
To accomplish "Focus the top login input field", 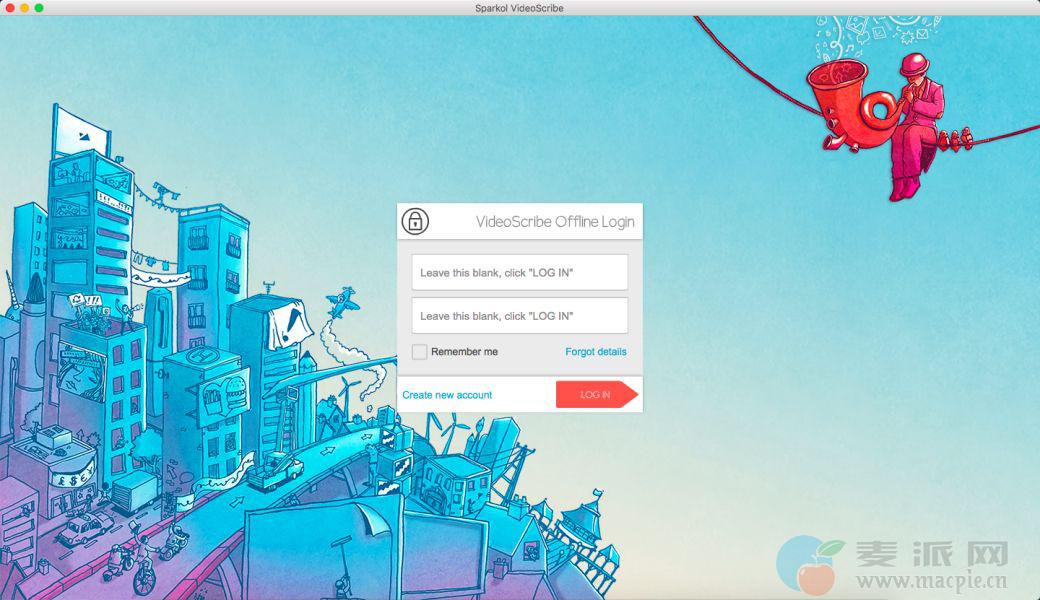I will click(x=519, y=273).
